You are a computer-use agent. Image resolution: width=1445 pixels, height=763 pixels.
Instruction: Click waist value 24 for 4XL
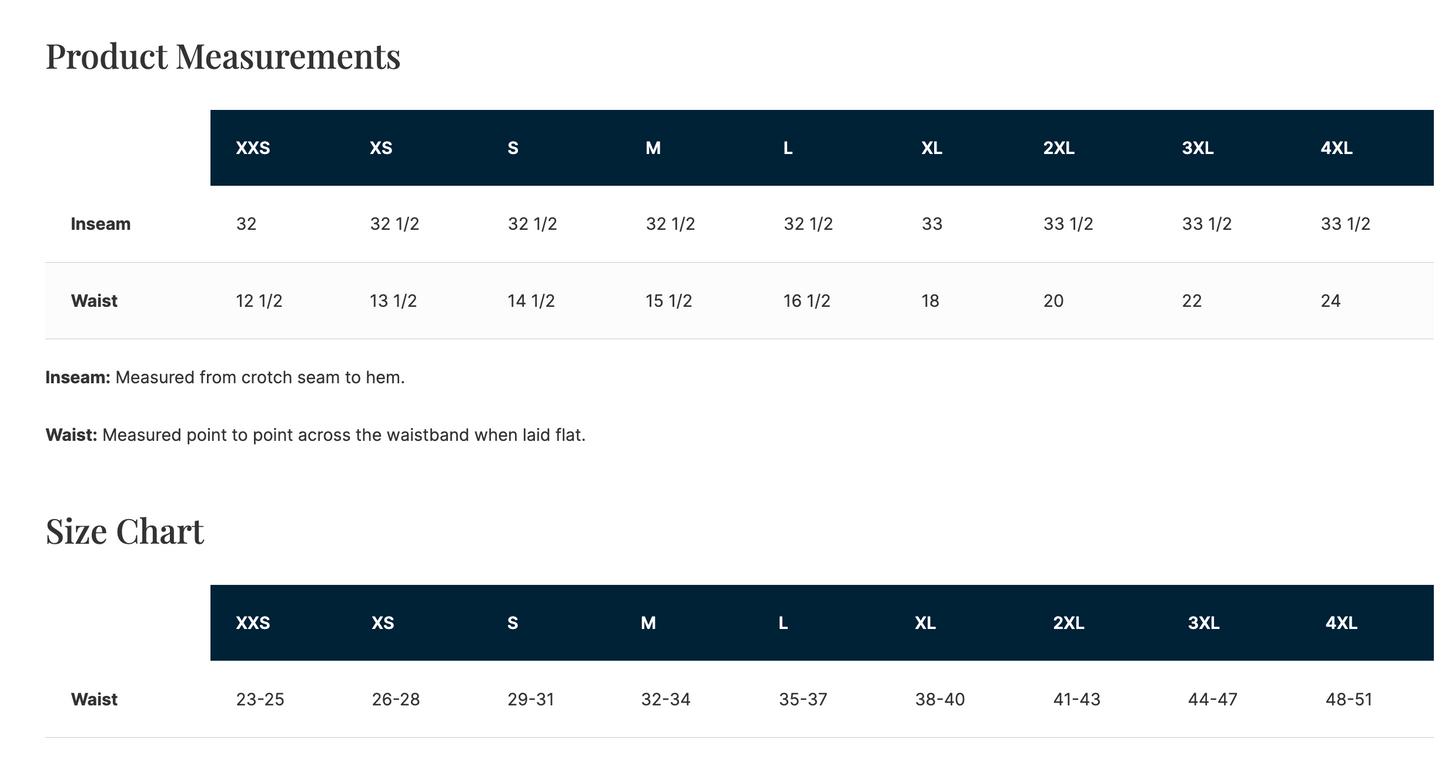(x=1330, y=301)
